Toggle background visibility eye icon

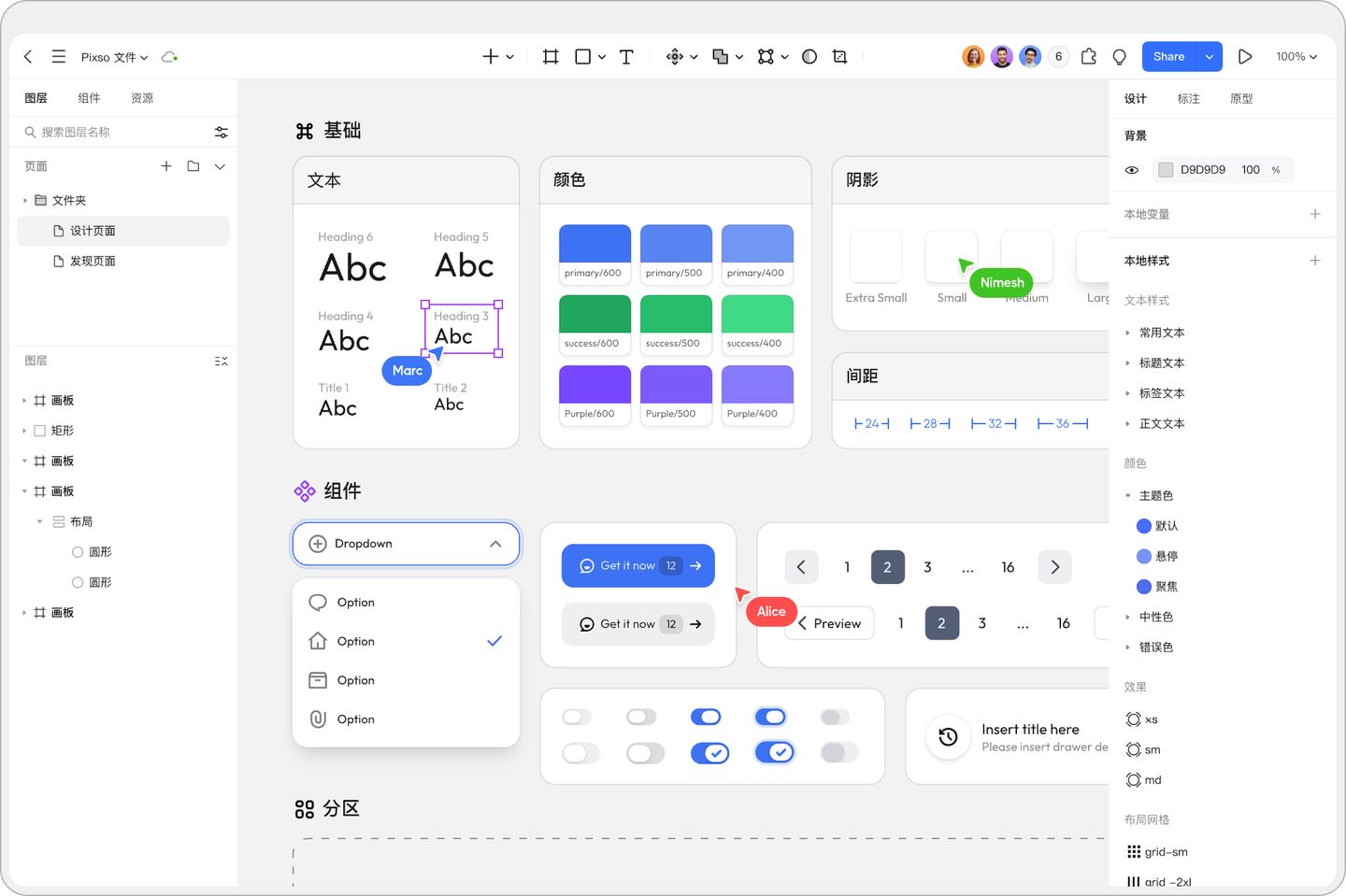[x=1132, y=170]
